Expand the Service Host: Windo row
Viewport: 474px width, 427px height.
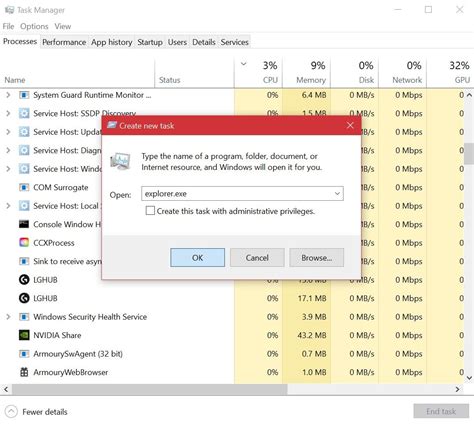8,169
